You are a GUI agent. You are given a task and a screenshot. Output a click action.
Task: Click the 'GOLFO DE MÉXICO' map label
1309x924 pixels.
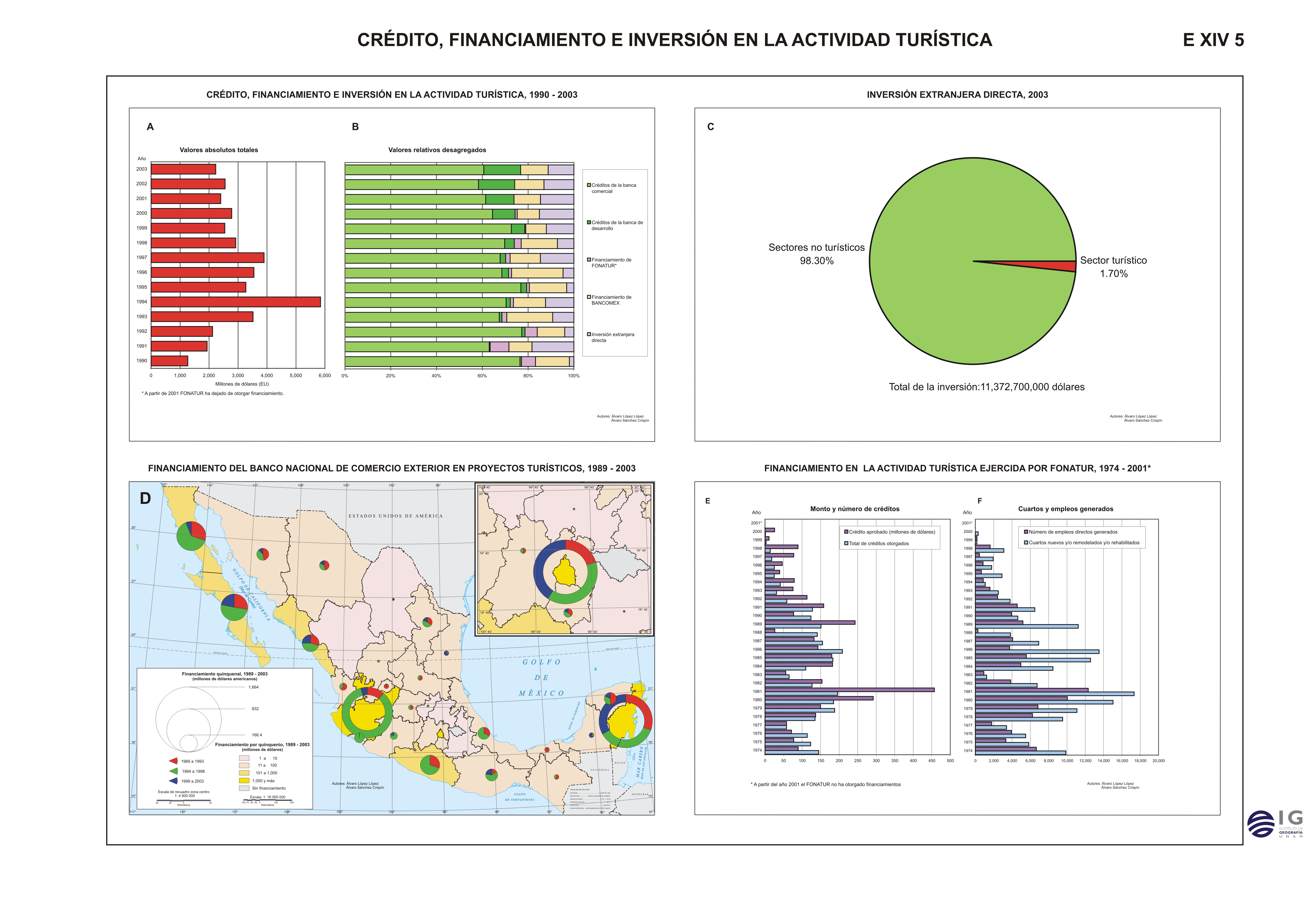542,678
